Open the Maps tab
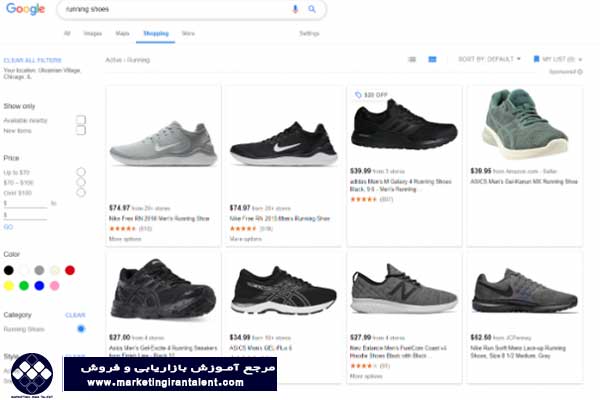The width and height of the screenshot is (600, 400). (122, 33)
